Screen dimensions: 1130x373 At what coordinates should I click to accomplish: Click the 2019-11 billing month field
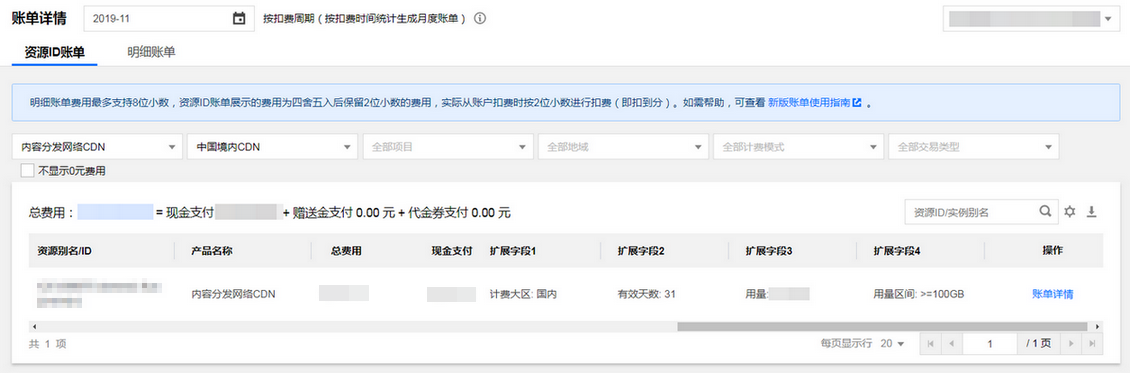click(169, 19)
